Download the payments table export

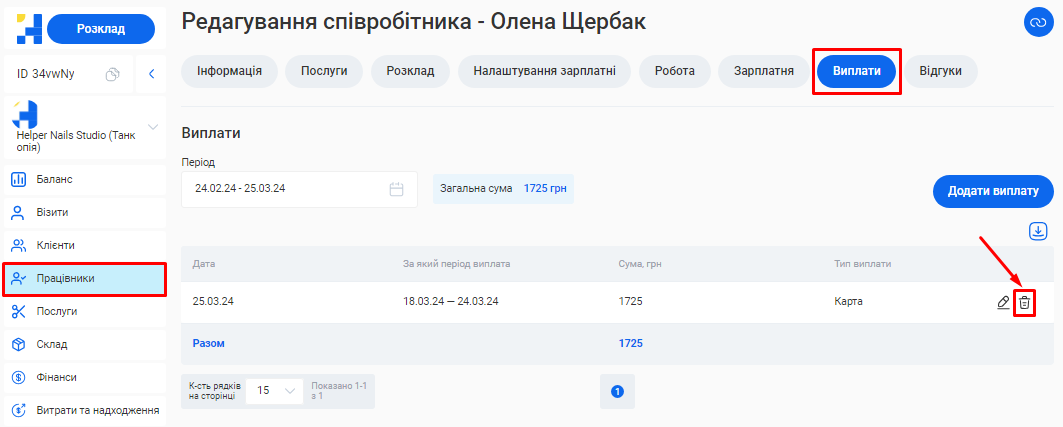[x=1038, y=231]
